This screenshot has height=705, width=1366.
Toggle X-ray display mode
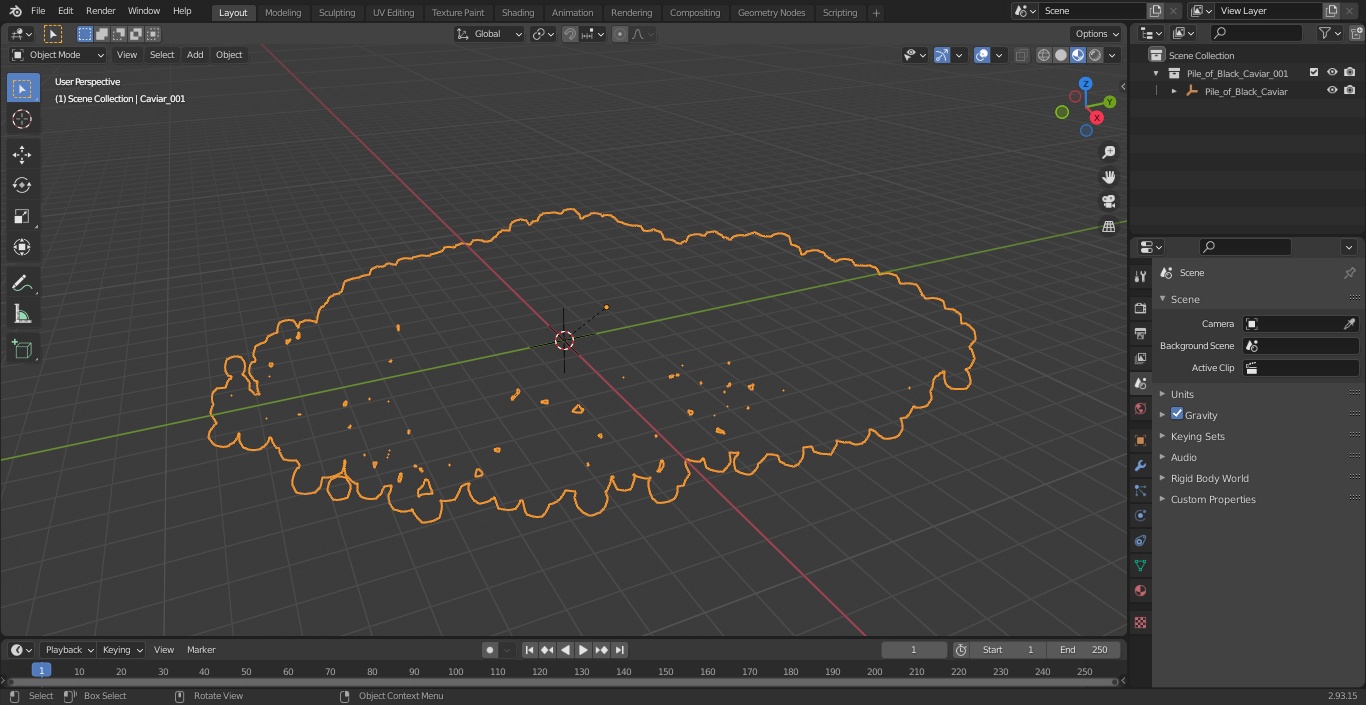(1021, 55)
